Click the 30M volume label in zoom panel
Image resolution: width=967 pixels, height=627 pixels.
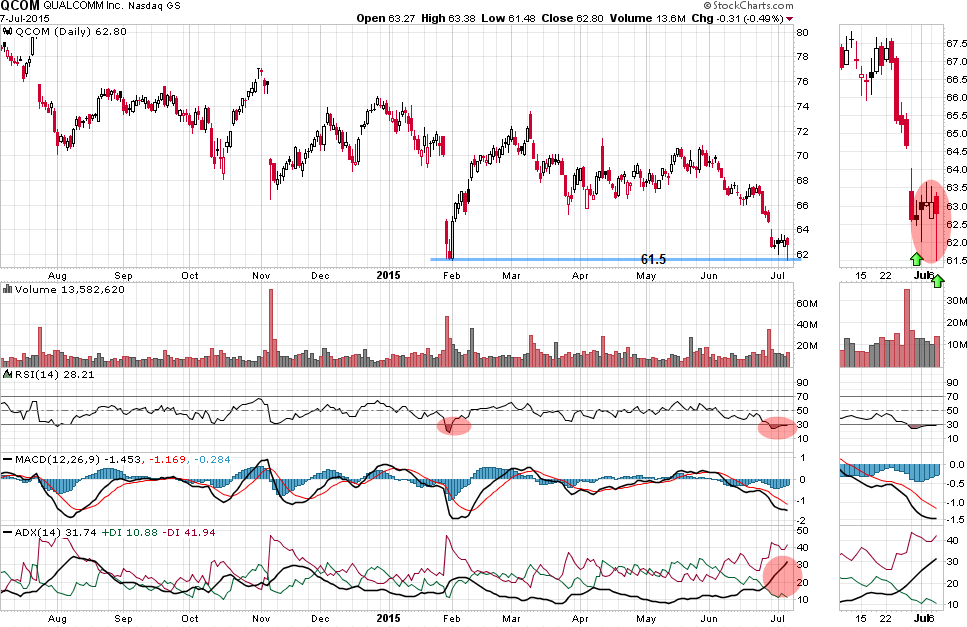click(956, 300)
